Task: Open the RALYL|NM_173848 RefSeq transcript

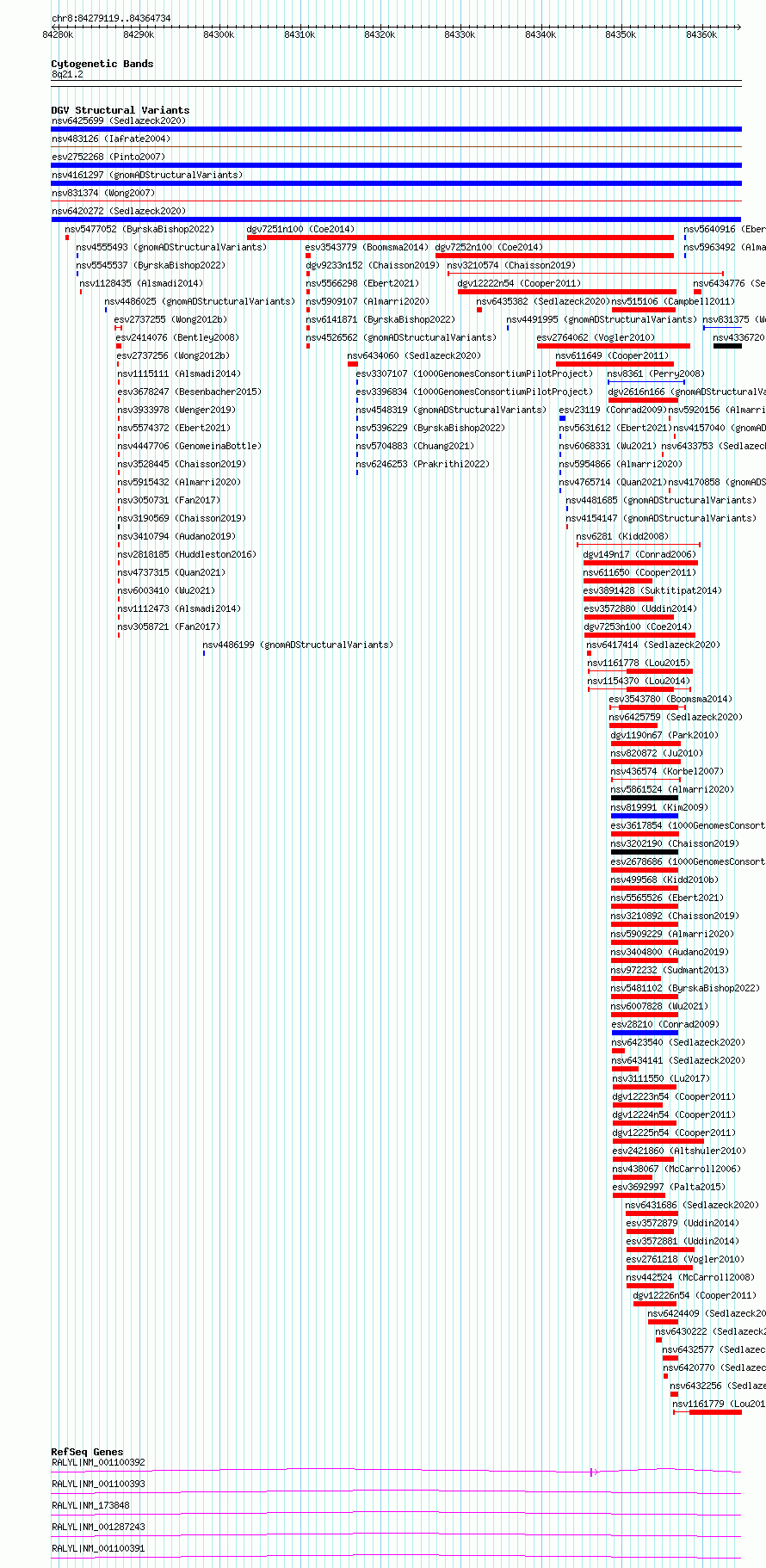Action: pos(396,1510)
